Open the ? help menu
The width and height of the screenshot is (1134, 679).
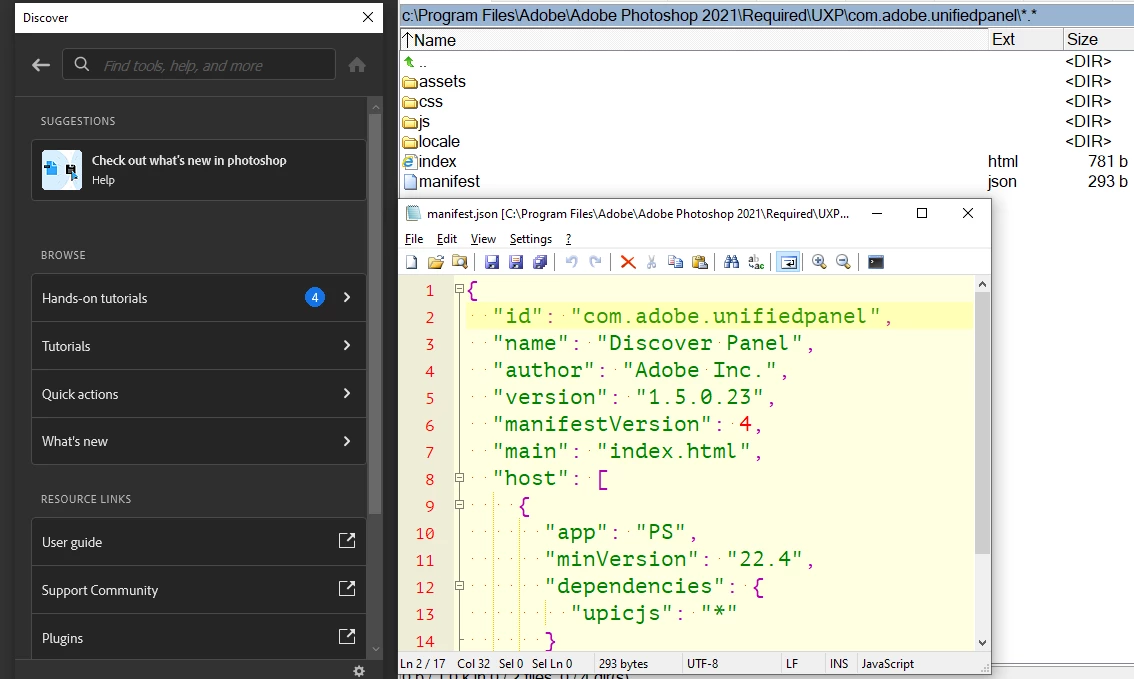[568, 239]
